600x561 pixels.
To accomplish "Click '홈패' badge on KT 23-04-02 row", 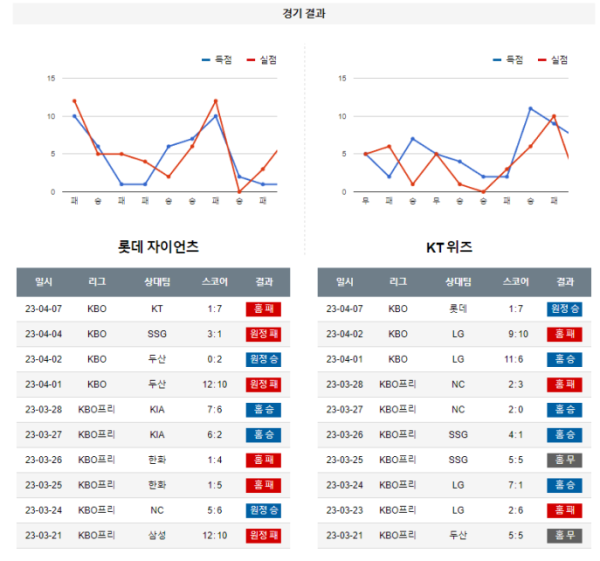I will click(x=564, y=334).
